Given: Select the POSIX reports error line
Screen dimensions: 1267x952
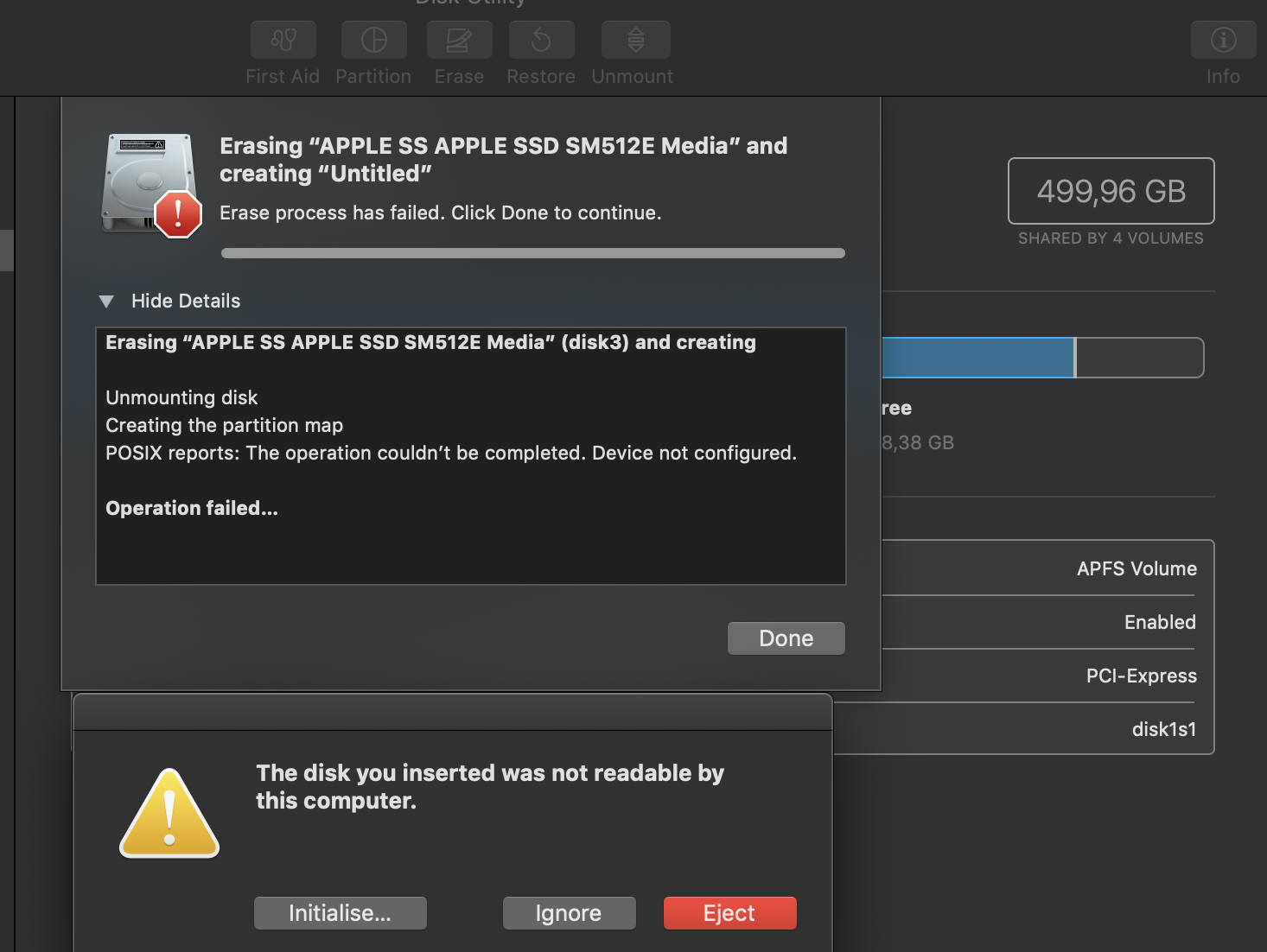Looking at the screenshot, I should coord(451,453).
